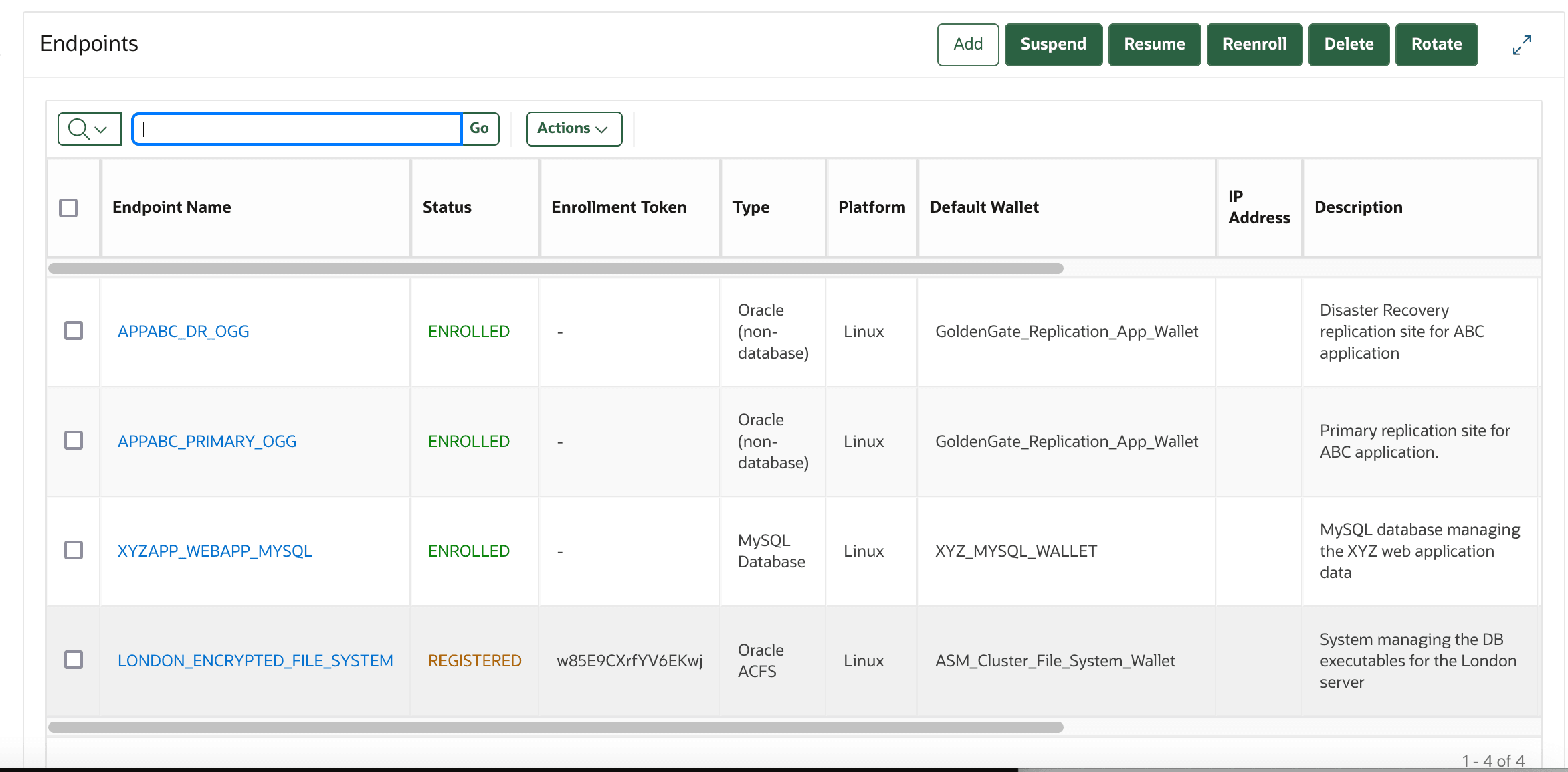Check the XYZAPP_WEBAPP_MYSQL row checkbox

[x=74, y=550]
